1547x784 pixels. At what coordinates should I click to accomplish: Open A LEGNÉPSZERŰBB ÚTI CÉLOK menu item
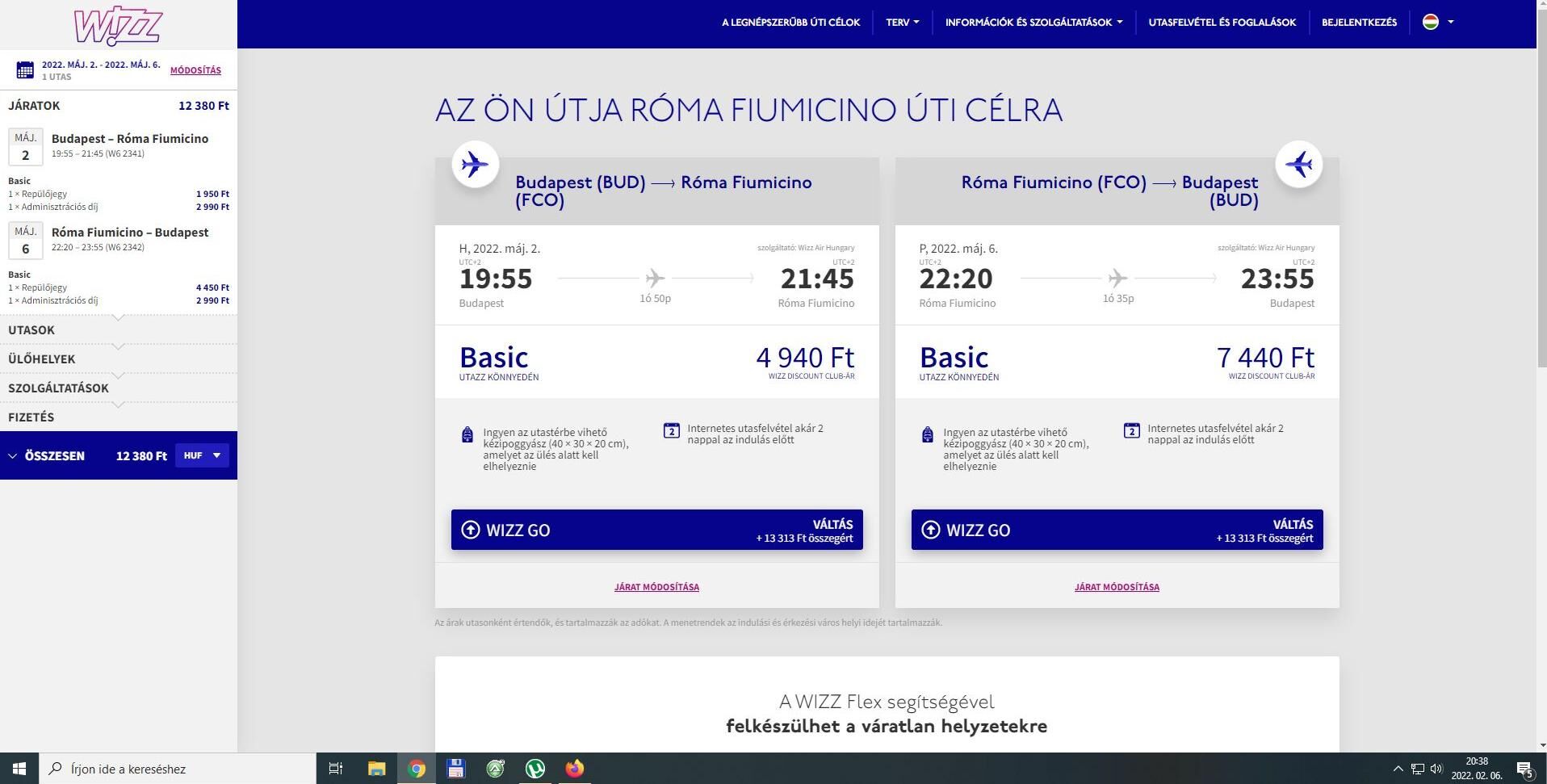[x=790, y=23]
